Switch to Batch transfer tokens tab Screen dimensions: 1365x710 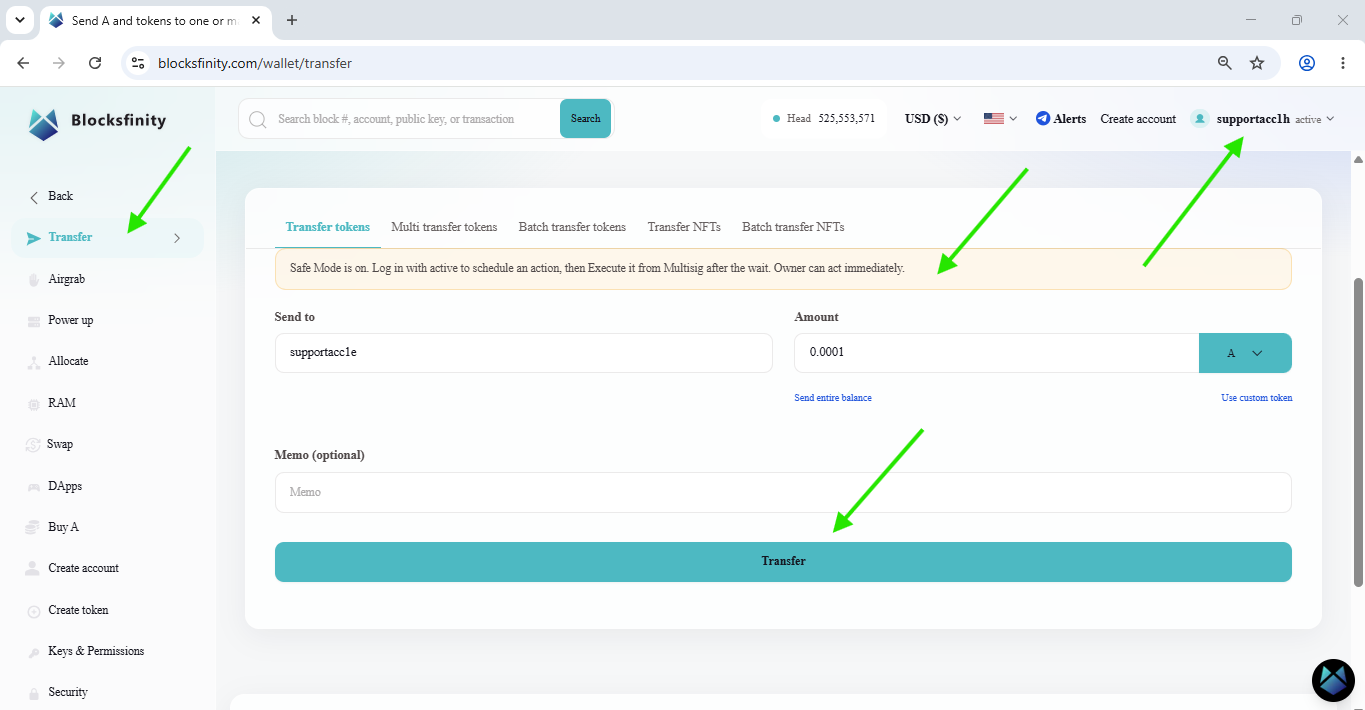coord(572,227)
